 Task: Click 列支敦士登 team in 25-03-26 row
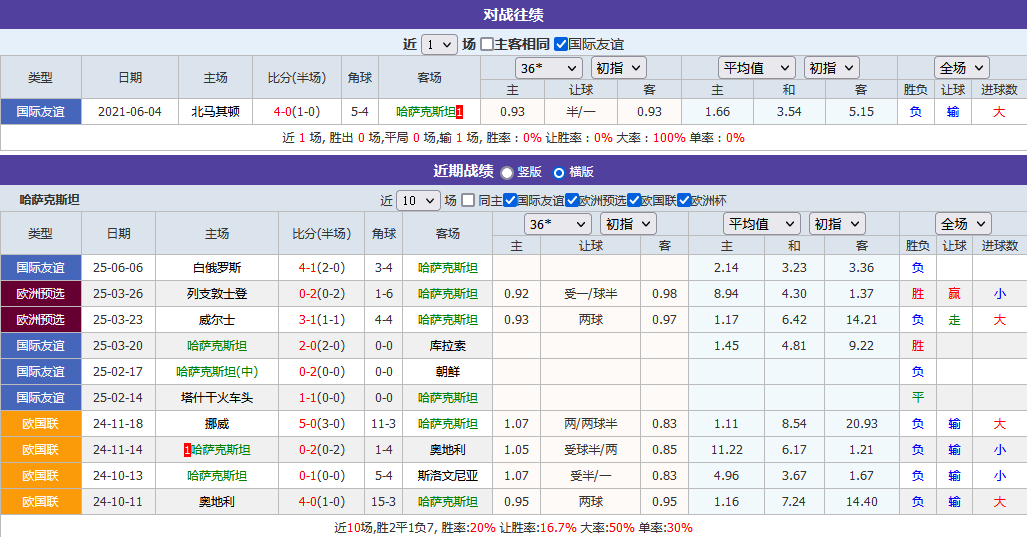tap(217, 294)
